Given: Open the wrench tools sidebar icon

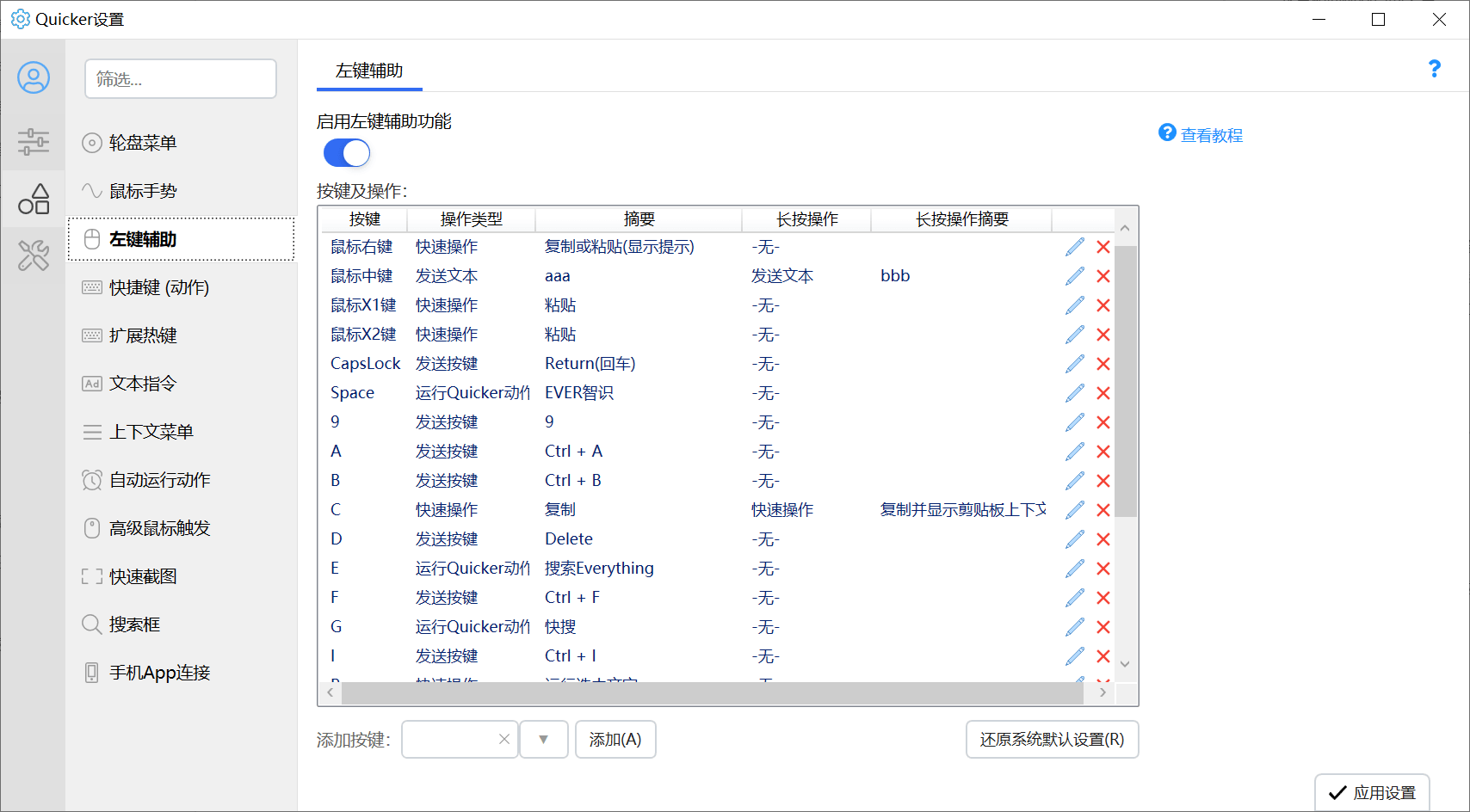Looking at the screenshot, I should [x=34, y=255].
